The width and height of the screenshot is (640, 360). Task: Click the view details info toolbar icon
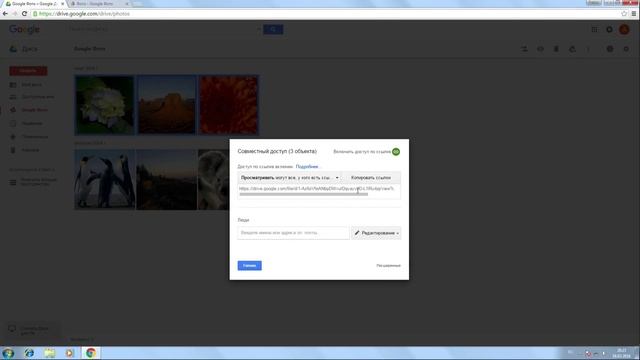point(610,49)
